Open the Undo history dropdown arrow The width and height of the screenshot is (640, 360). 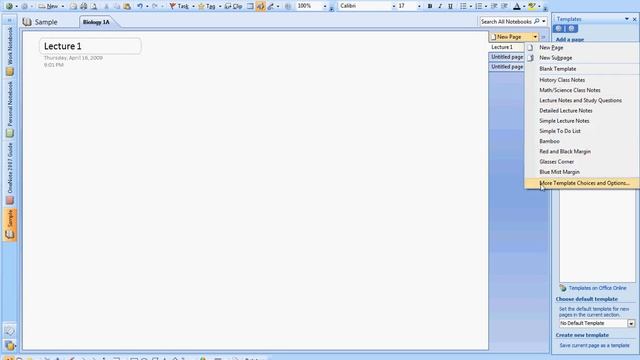click(x=147, y=6)
